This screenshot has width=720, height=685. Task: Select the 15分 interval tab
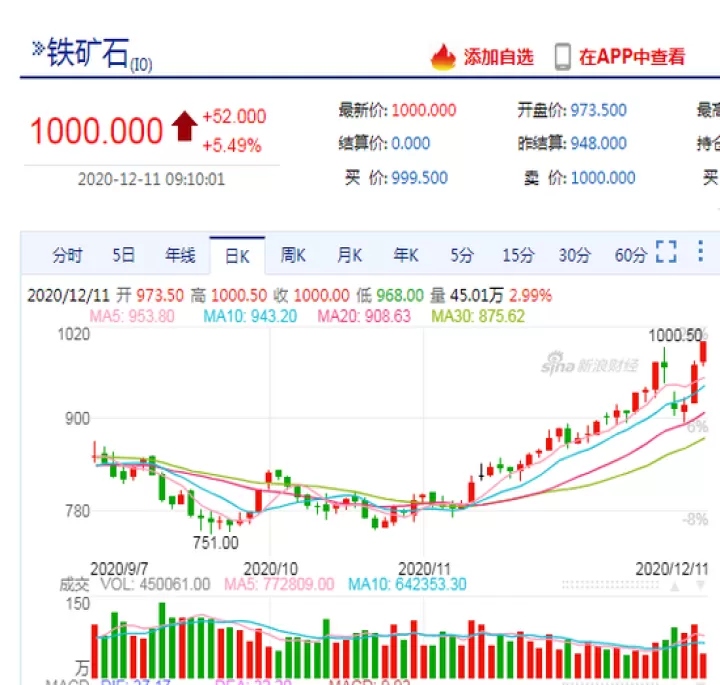(x=518, y=255)
